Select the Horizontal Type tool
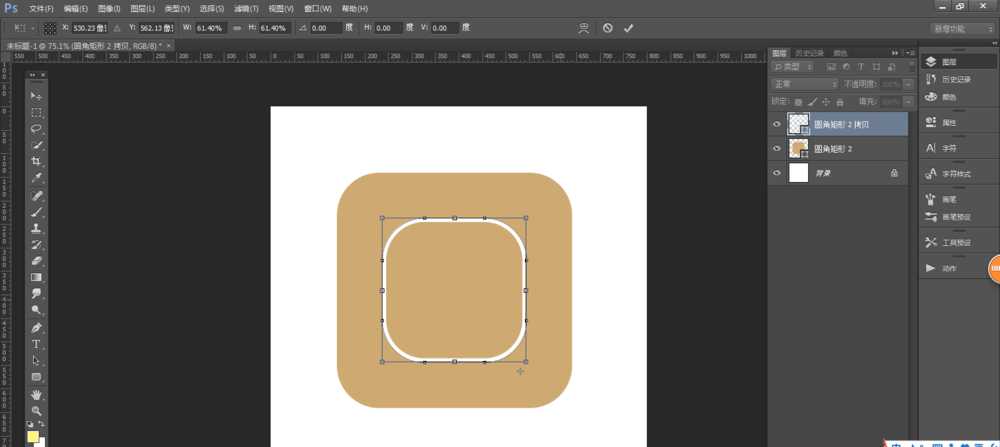1000x447 pixels. [36, 344]
